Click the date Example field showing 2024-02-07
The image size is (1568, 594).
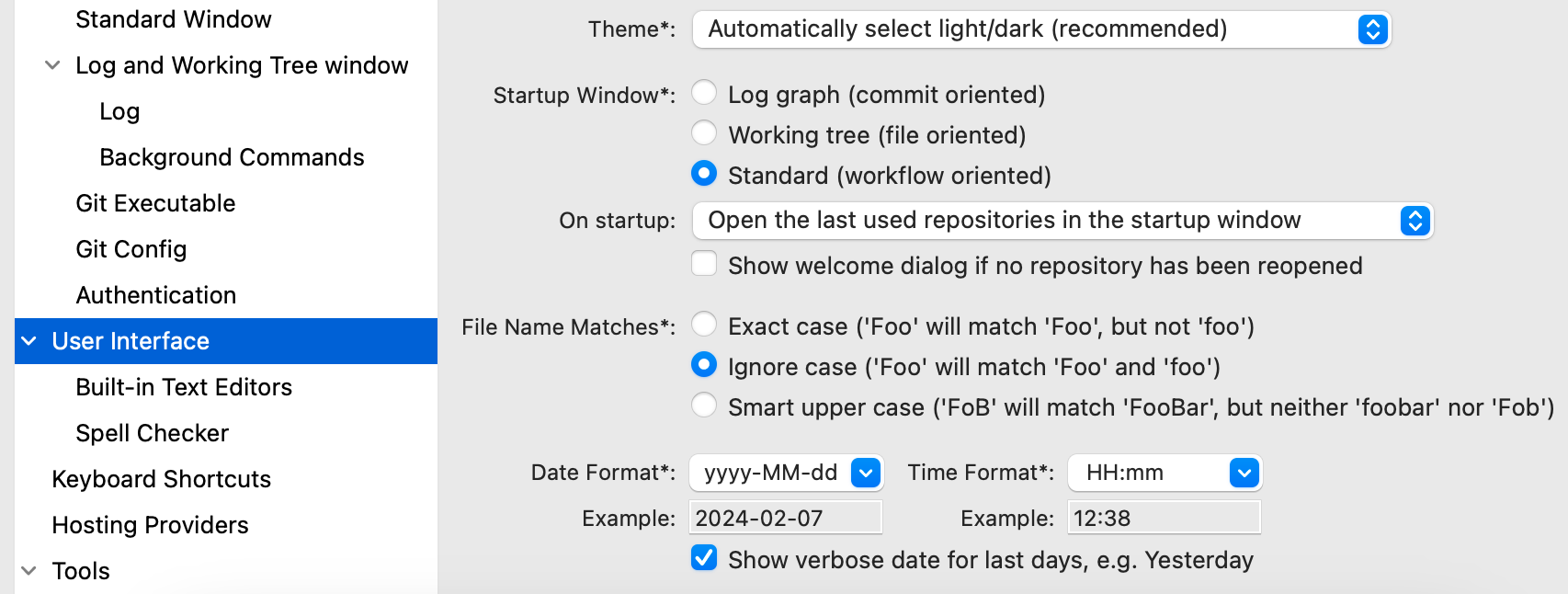[786, 517]
